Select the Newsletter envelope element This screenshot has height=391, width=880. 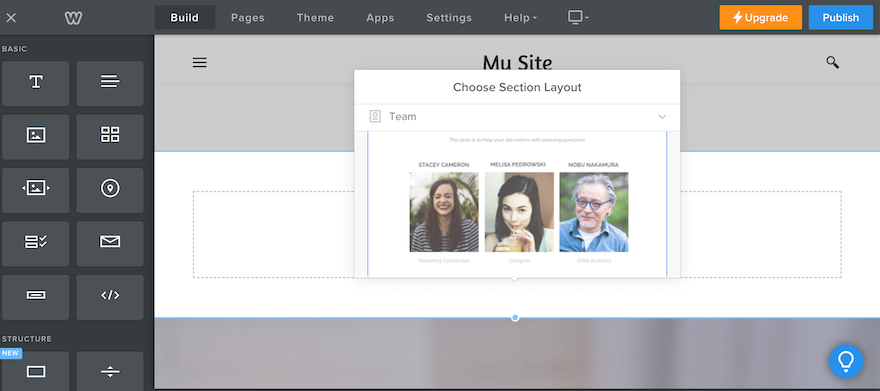pos(110,243)
